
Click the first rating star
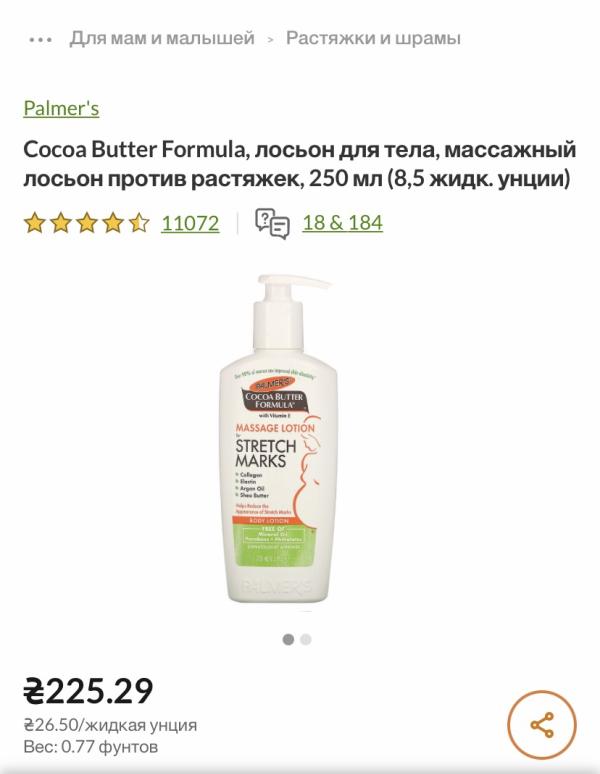point(35,223)
